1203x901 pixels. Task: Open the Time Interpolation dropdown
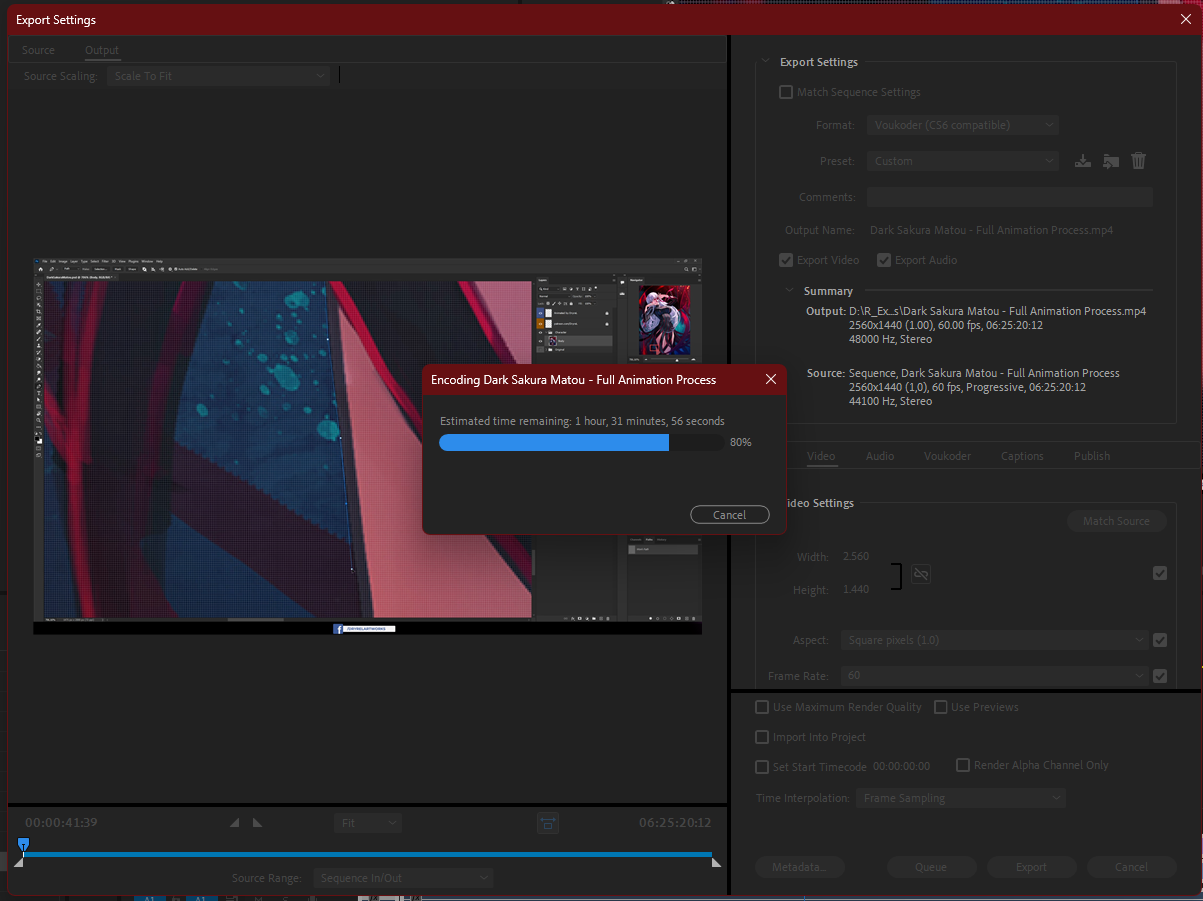coord(960,798)
